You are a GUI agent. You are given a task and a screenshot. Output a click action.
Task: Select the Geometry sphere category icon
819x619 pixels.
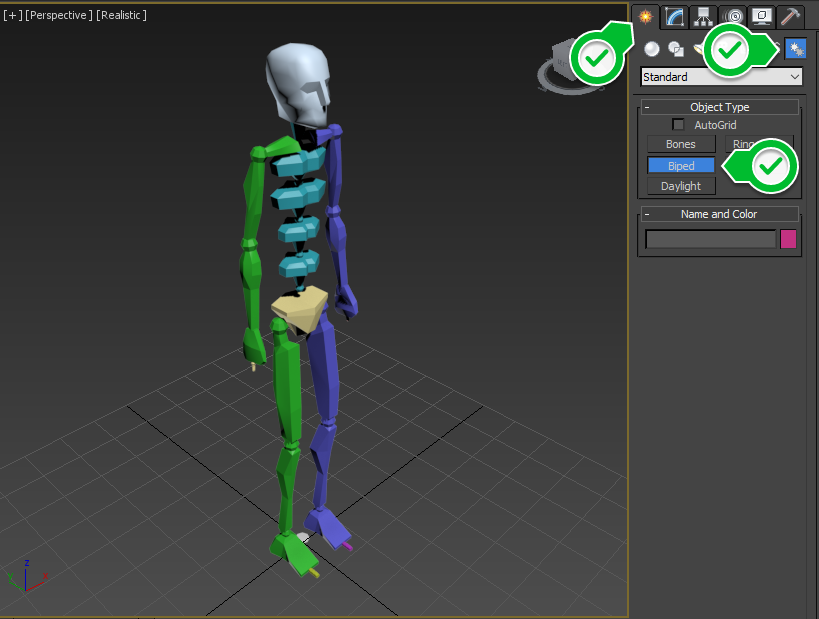point(652,49)
